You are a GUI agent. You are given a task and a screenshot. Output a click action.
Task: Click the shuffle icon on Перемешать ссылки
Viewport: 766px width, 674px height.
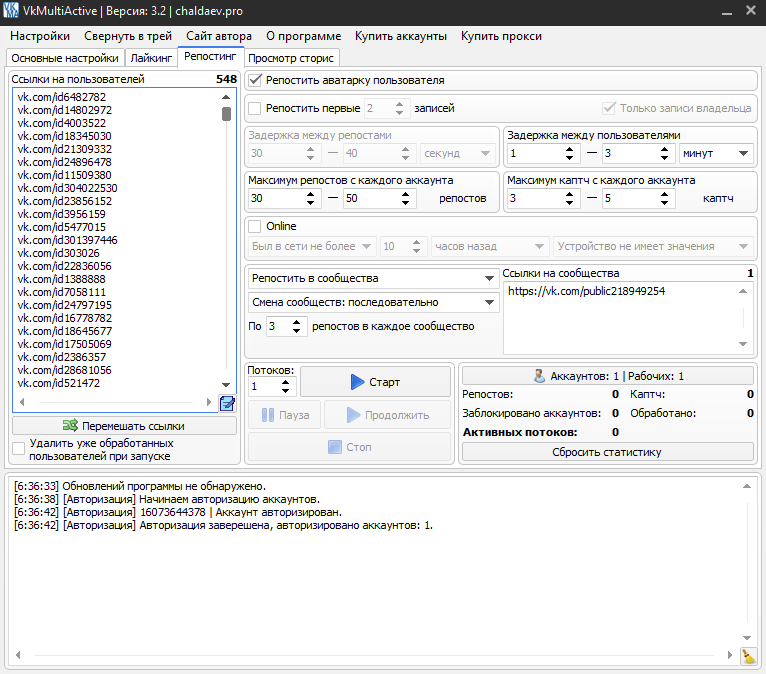coord(71,425)
